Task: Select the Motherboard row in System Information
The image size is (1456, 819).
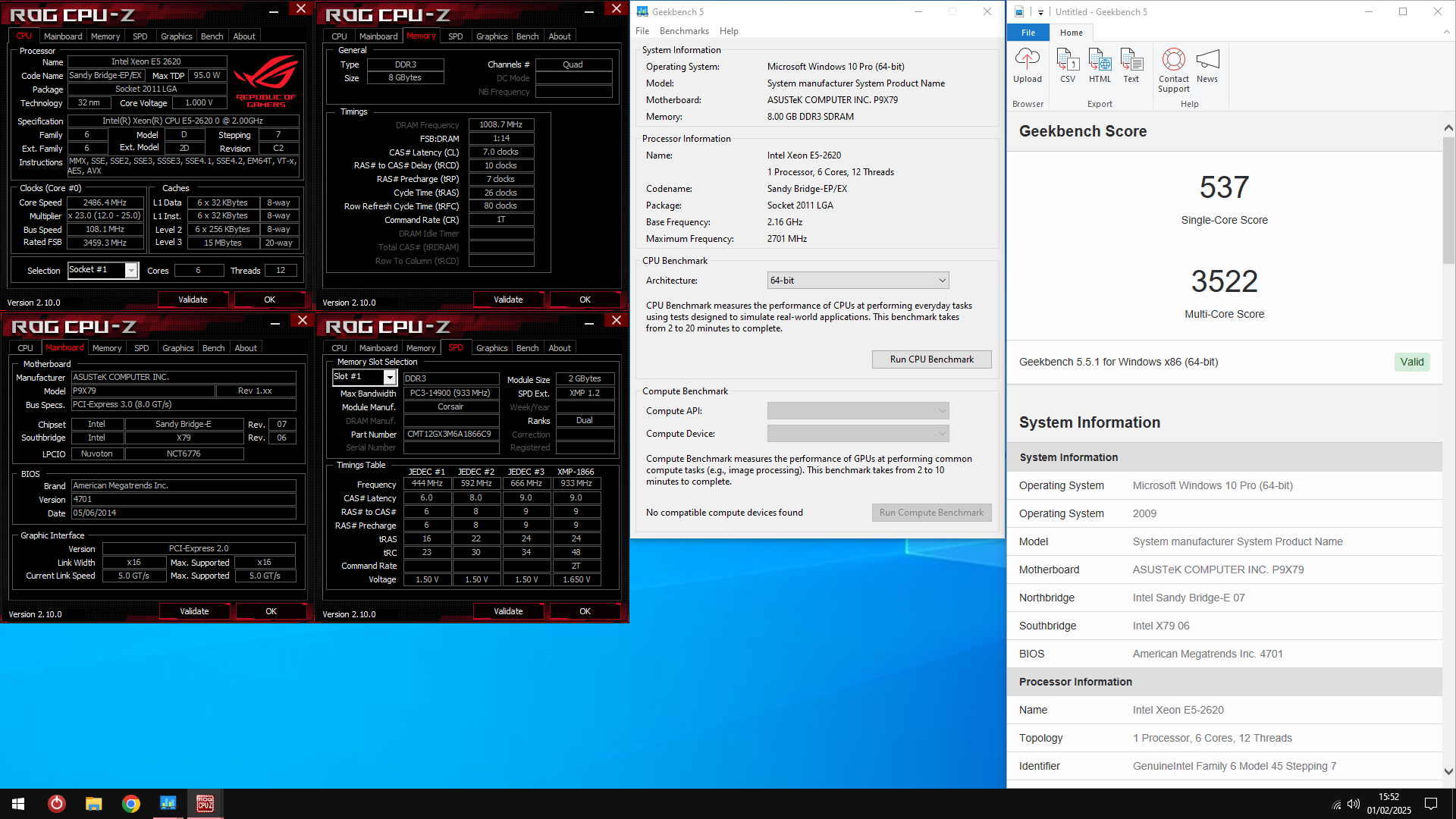Action: (1225, 570)
